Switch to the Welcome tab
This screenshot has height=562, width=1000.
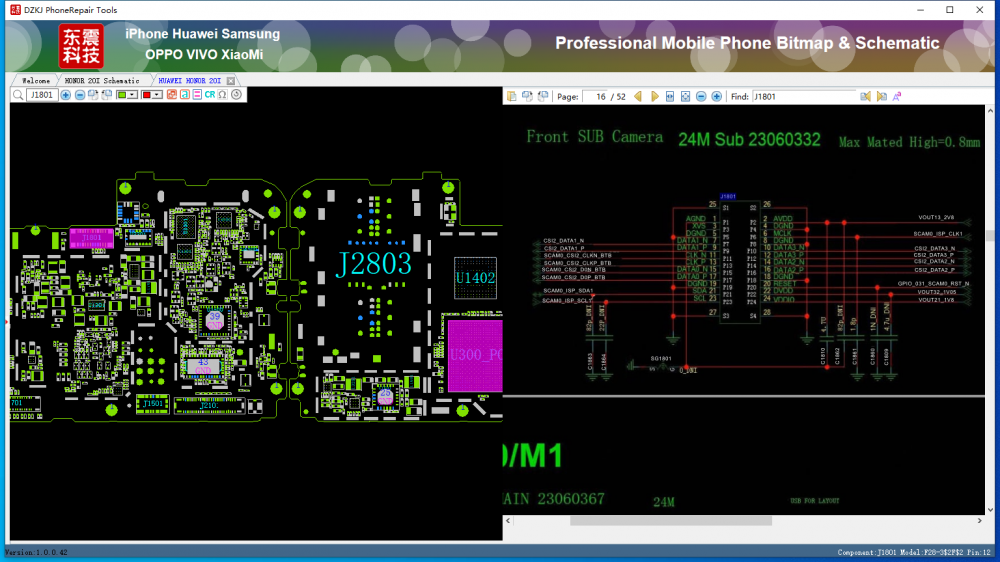(x=35, y=80)
